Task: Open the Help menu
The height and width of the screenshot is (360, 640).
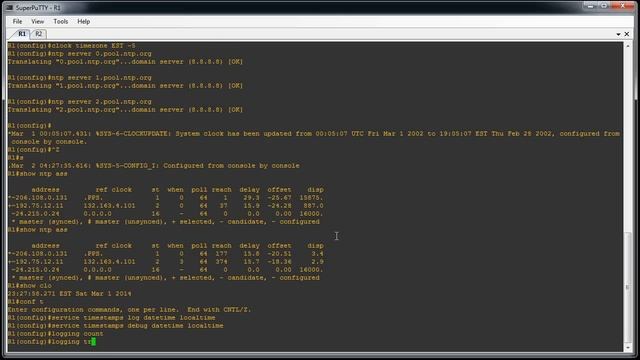Action: [x=84, y=21]
